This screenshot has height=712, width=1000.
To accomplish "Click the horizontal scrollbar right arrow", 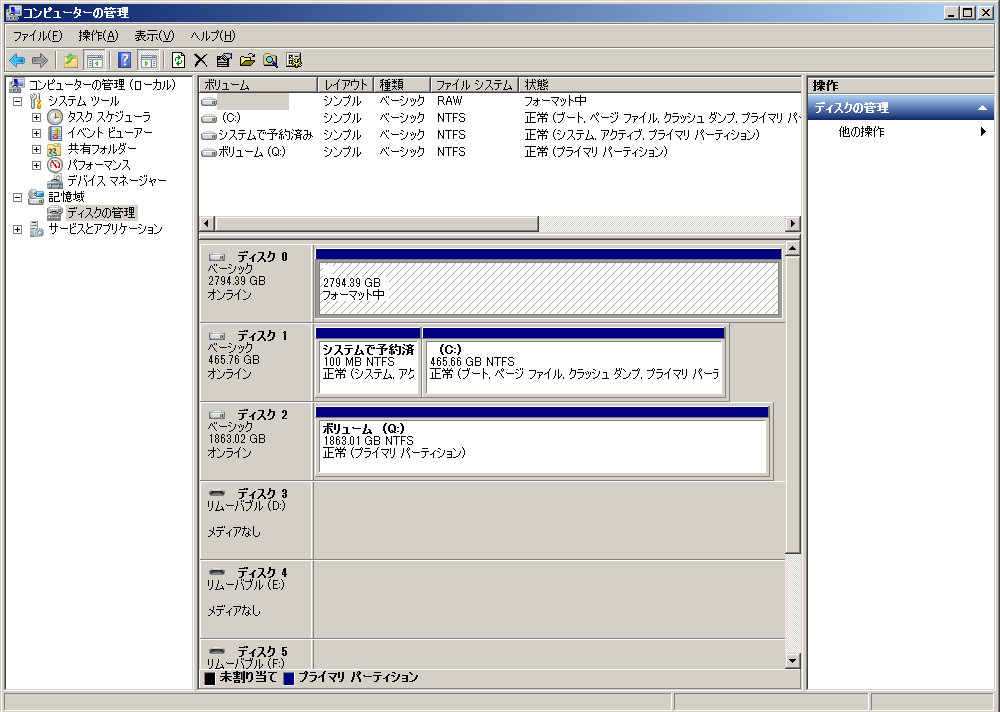I will click(793, 224).
